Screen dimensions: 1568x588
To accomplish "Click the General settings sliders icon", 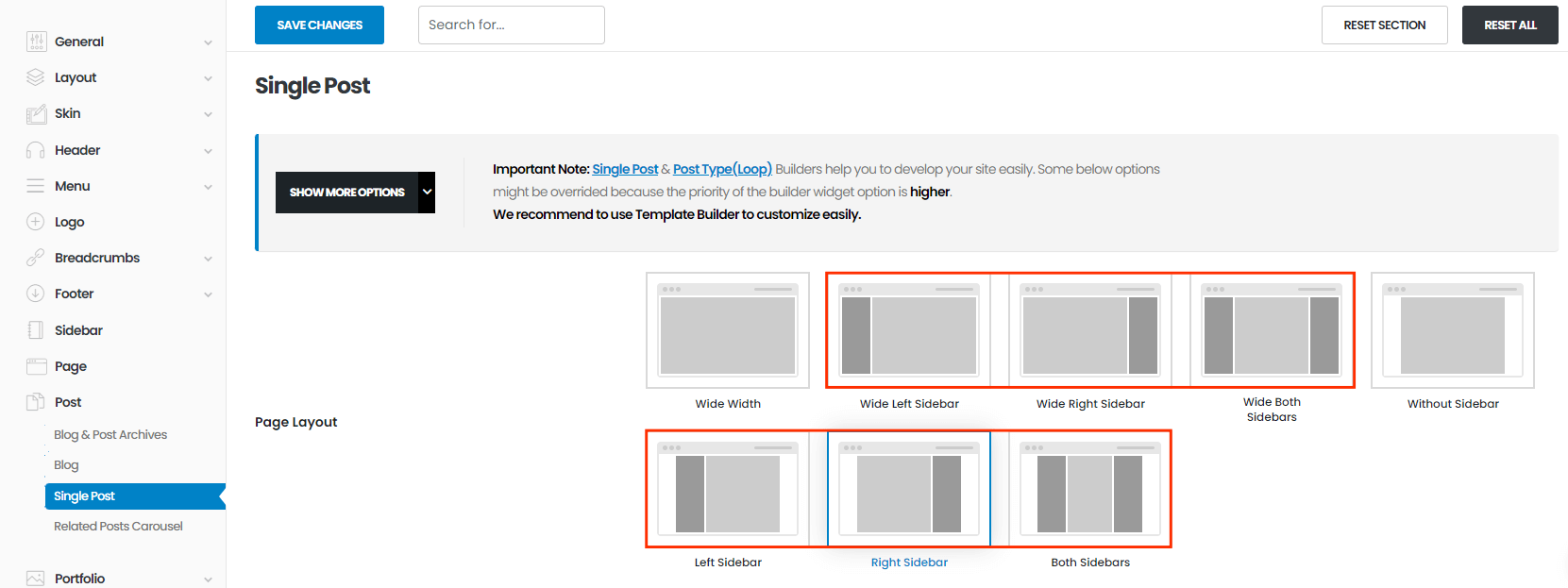I will [x=36, y=42].
